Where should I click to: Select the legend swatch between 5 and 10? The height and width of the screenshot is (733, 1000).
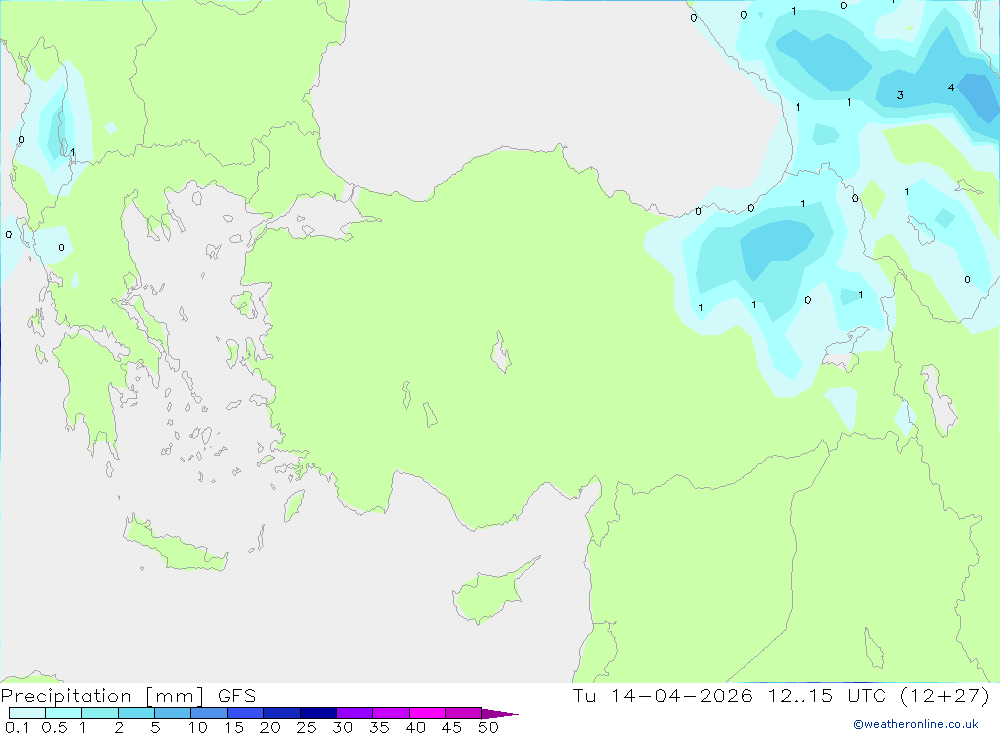[173, 713]
